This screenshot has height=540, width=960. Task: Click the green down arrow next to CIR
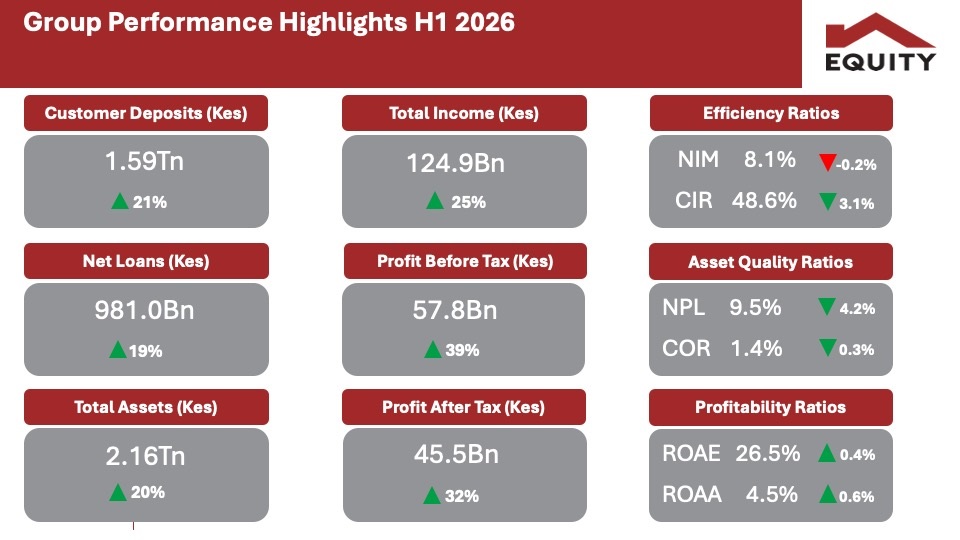click(x=828, y=202)
